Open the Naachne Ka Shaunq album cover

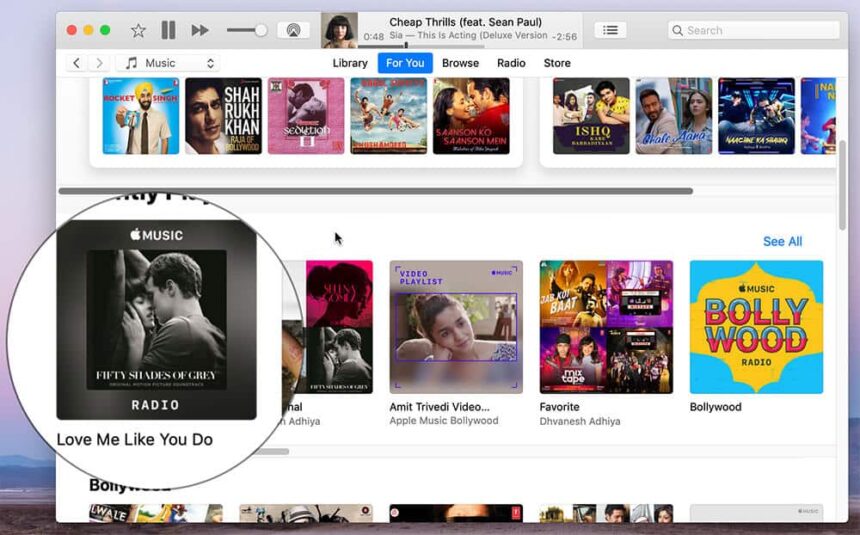[x=756, y=116]
